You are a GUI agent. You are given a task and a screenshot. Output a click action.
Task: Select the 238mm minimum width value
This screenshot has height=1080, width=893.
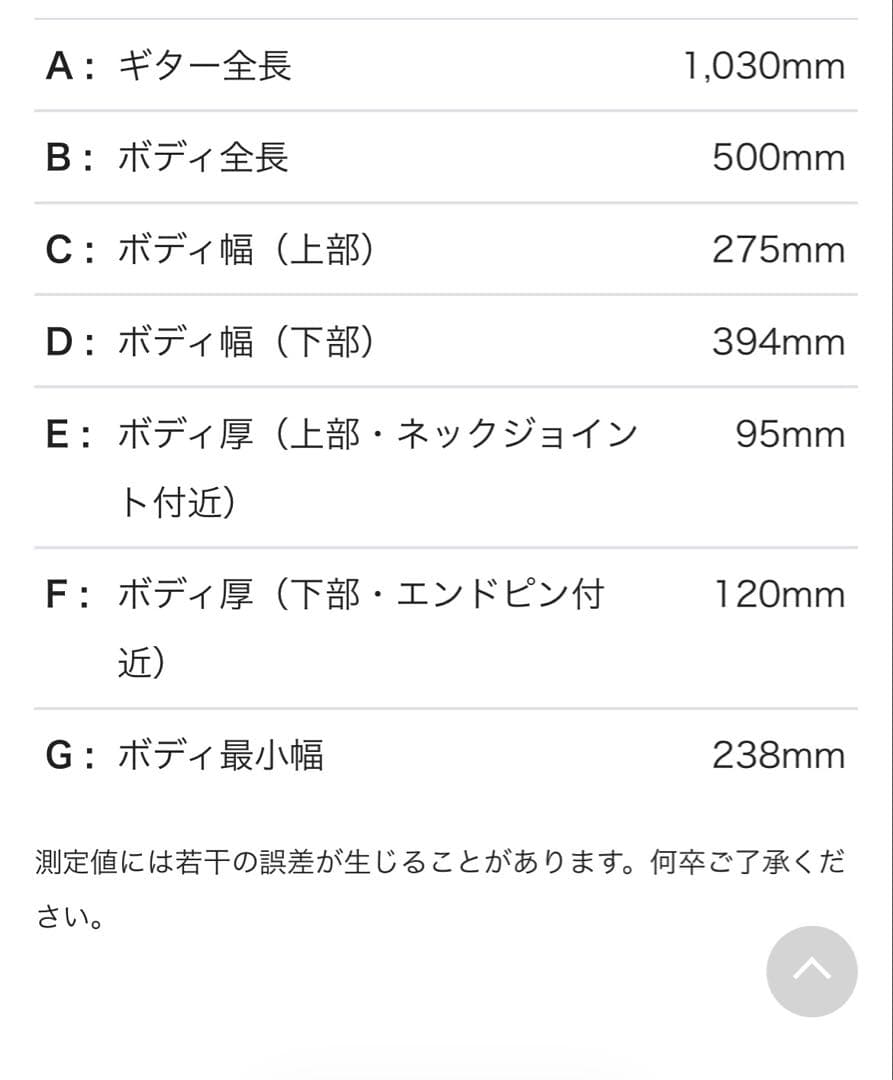coord(778,755)
